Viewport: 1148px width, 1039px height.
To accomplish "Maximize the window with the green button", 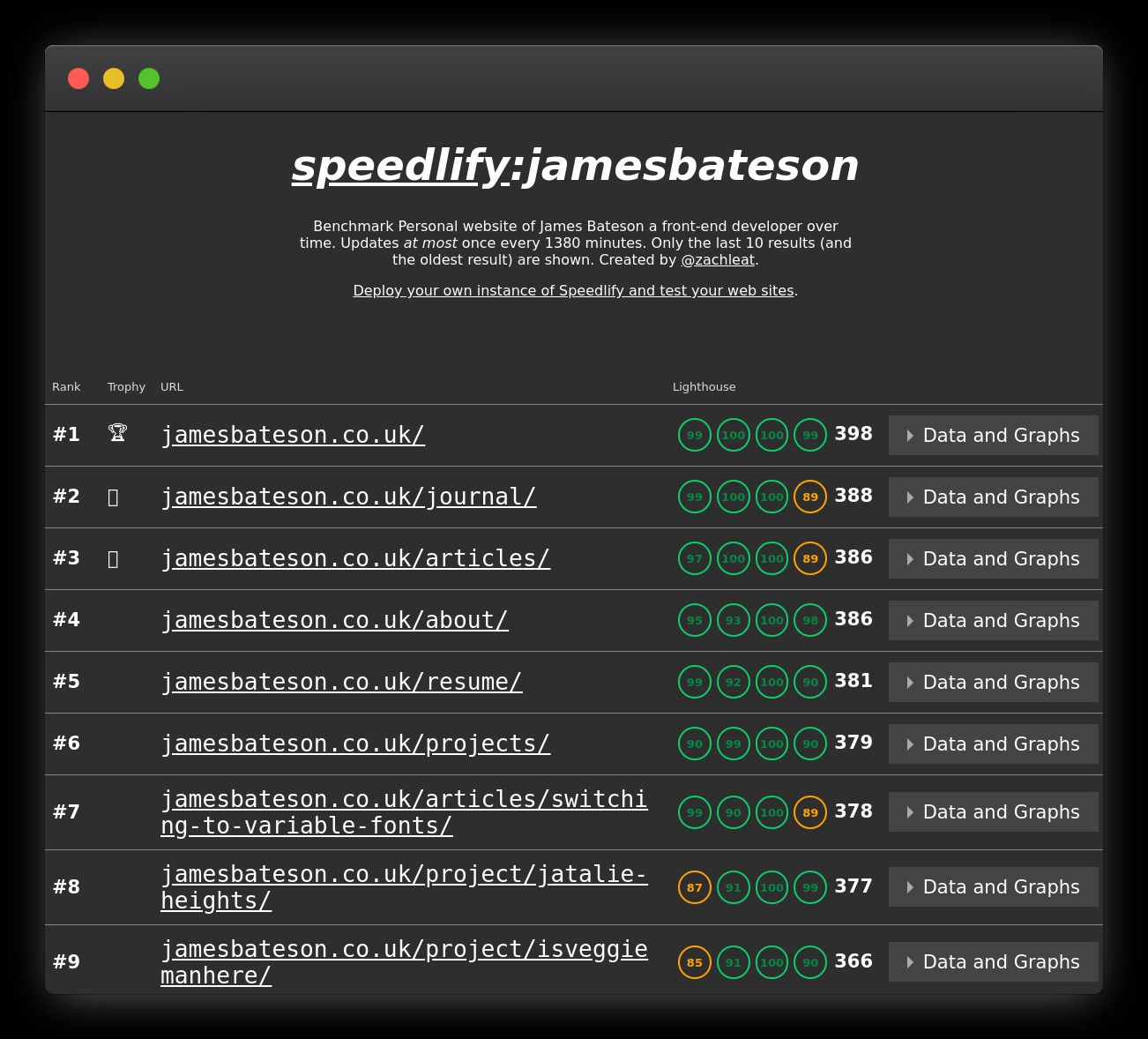I will [x=149, y=78].
